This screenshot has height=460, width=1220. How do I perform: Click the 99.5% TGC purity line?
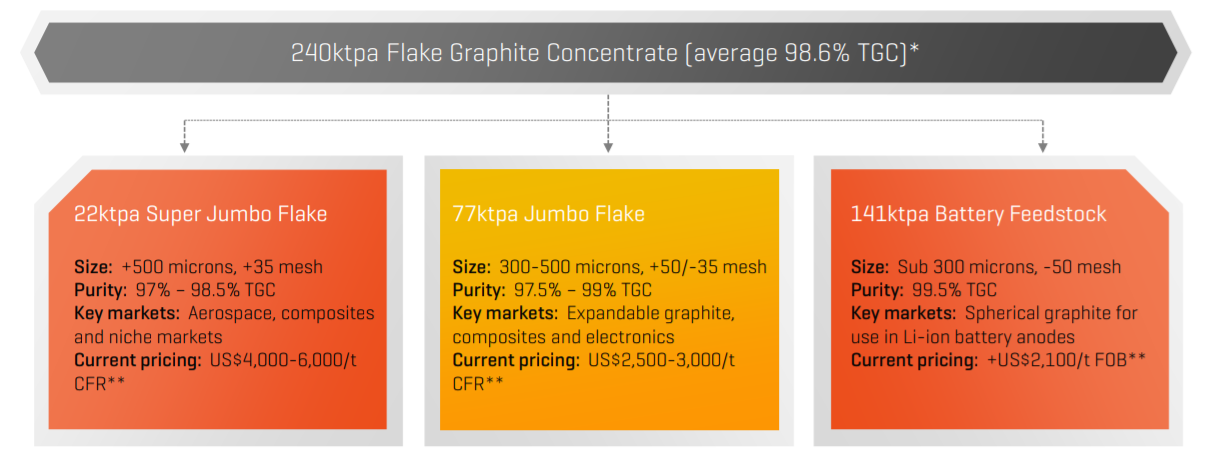coord(924,290)
